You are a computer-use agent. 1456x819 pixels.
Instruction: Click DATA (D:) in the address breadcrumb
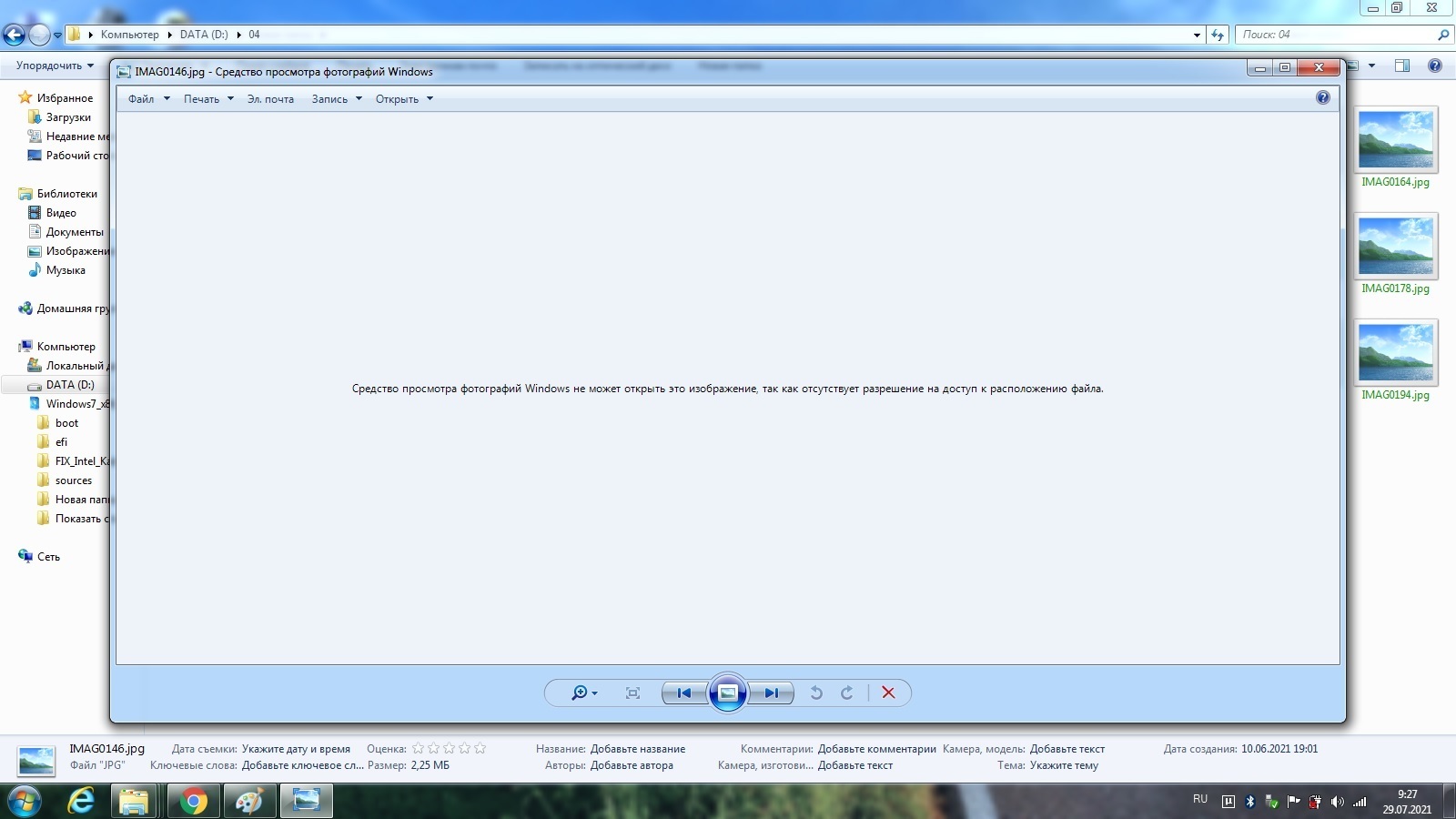204,35
